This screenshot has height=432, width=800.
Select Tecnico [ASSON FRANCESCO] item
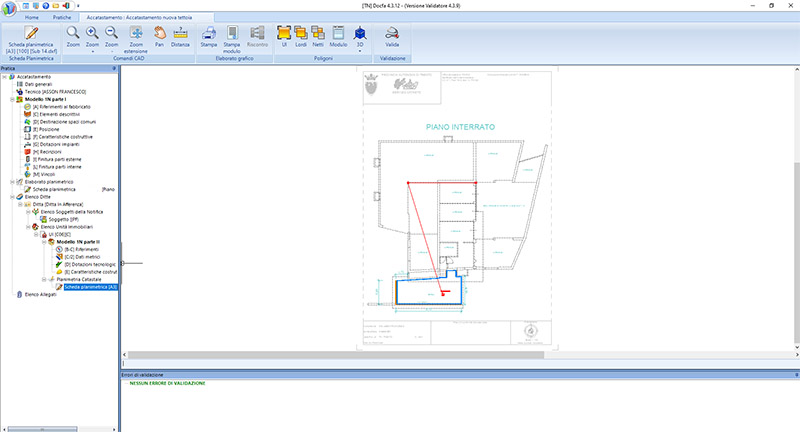tap(55, 92)
